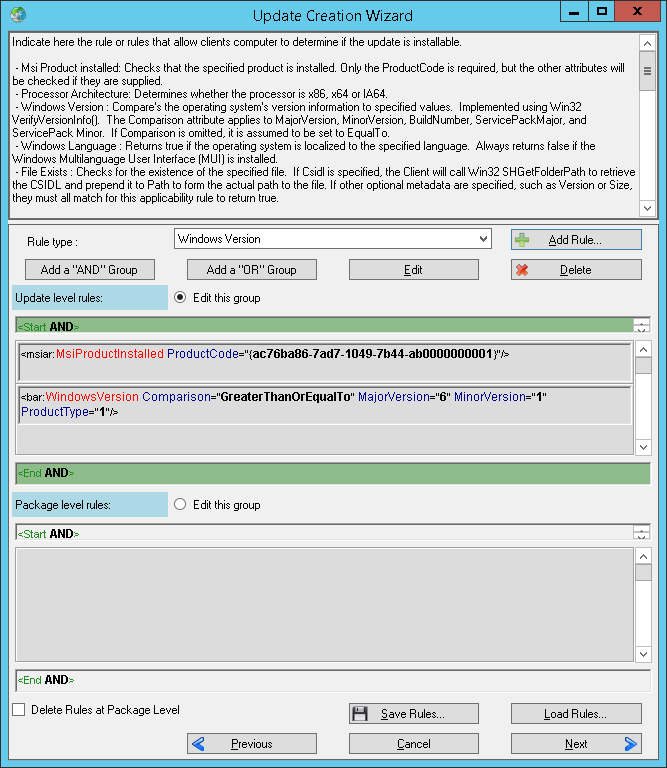The width and height of the screenshot is (667, 768).
Task: Enable Delete Rules at Package Level checkbox
Action: pos(19,710)
